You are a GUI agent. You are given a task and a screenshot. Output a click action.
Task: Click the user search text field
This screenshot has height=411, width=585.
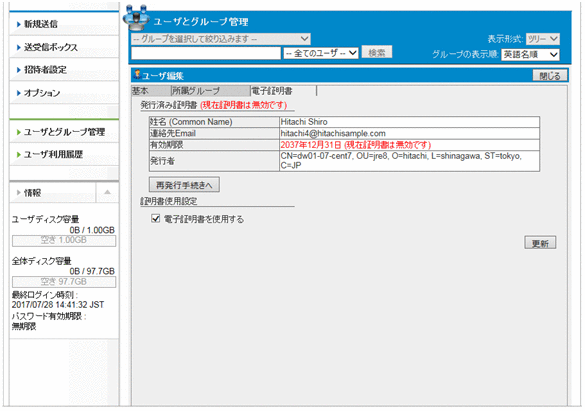pyautogui.click(x=206, y=53)
